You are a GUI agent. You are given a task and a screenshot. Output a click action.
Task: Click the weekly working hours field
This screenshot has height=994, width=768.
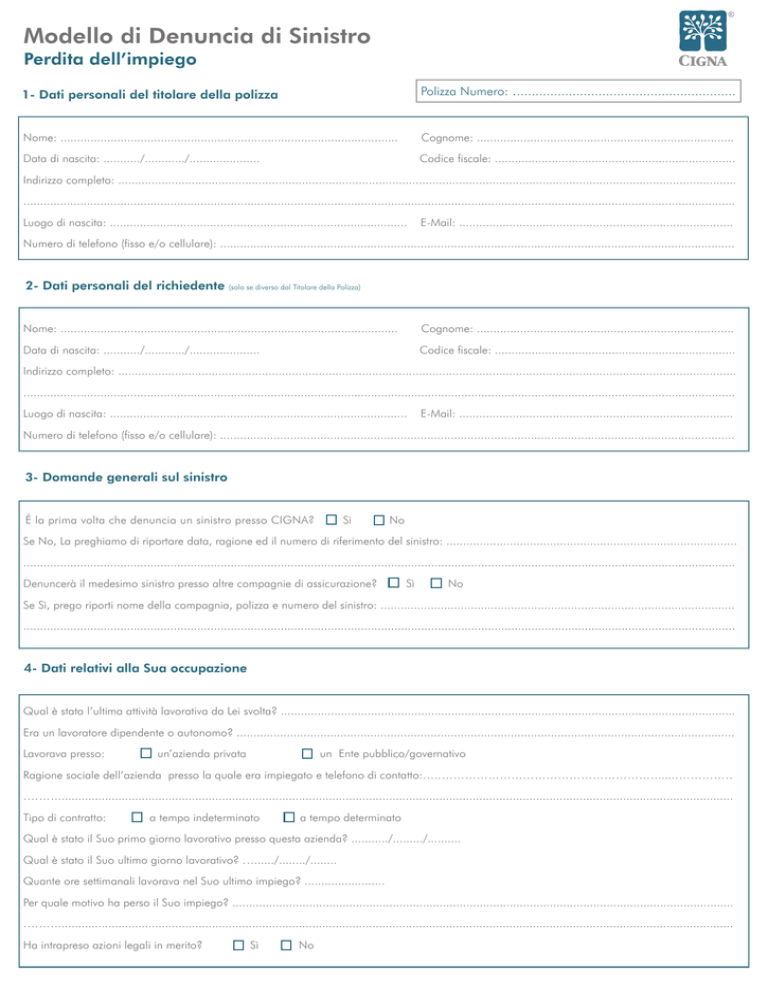tap(343, 882)
